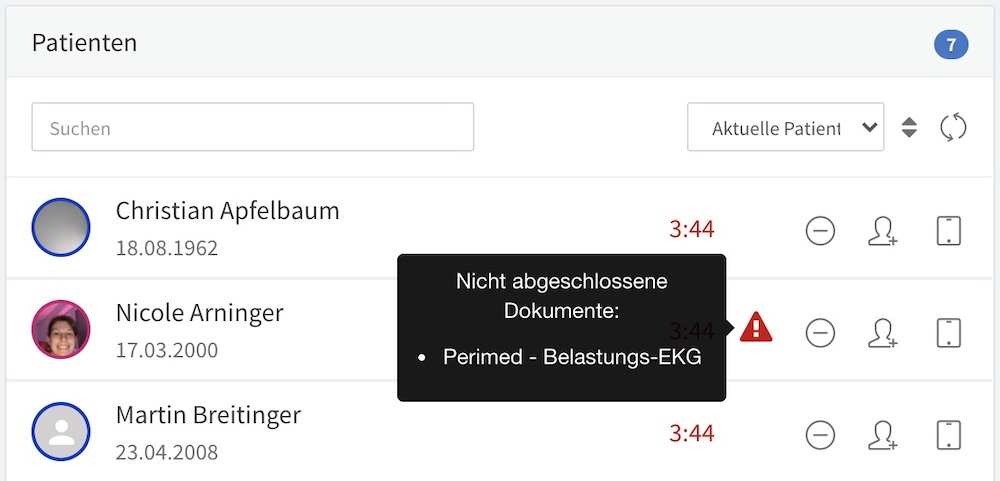Click Martin Breitinger's placeholder avatar
Image resolution: width=1000 pixels, height=481 pixels.
click(x=61, y=431)
